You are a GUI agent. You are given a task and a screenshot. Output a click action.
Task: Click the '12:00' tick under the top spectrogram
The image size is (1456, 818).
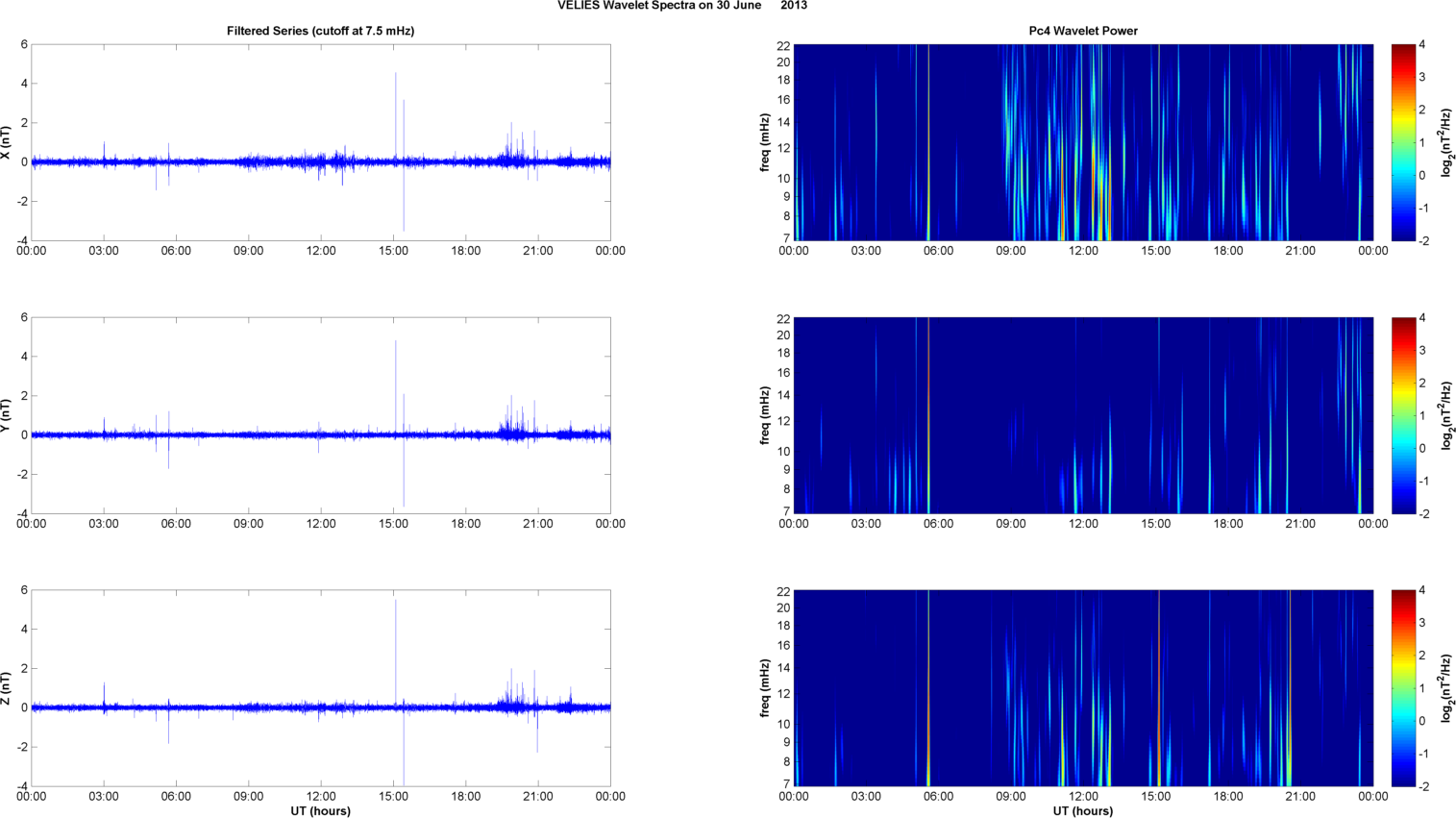click(x=1083, y=251)
